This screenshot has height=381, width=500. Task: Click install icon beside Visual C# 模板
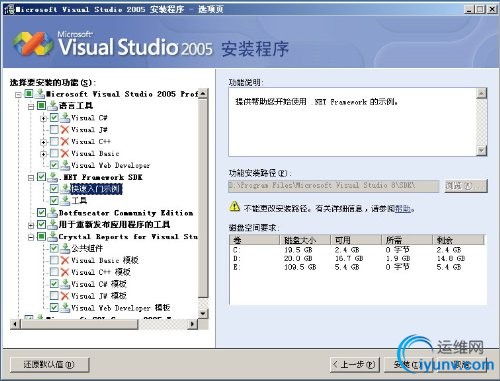[65, 284]
